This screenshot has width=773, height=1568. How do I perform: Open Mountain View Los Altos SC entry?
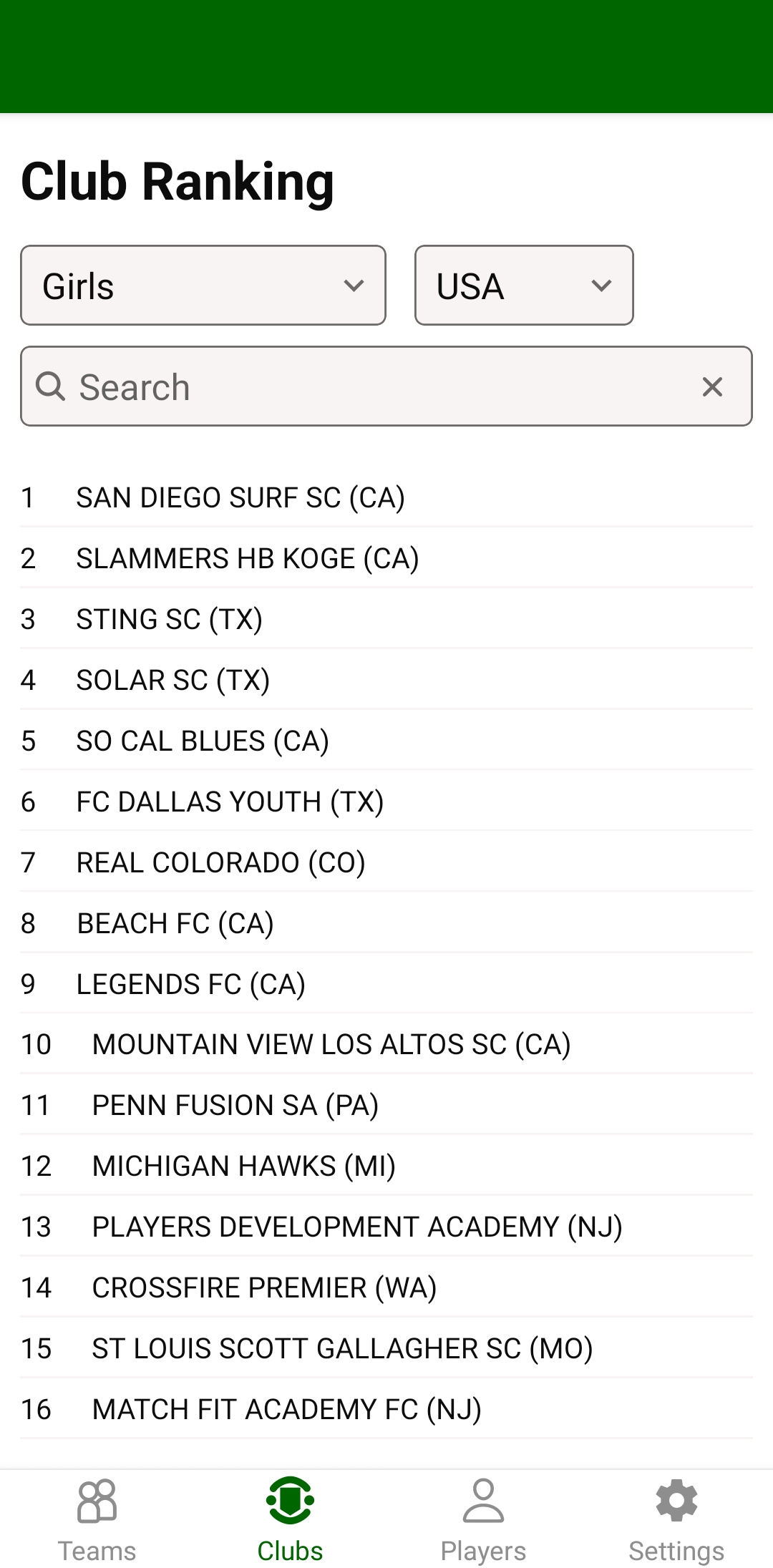[x=331, y=1045]
